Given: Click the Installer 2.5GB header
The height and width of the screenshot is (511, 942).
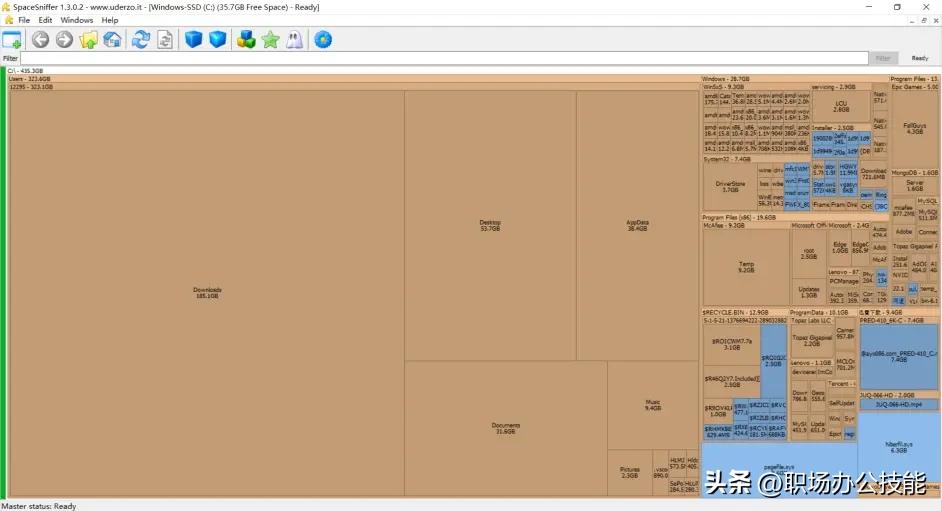Looking at the screenshot, I should tap(841, 128).
